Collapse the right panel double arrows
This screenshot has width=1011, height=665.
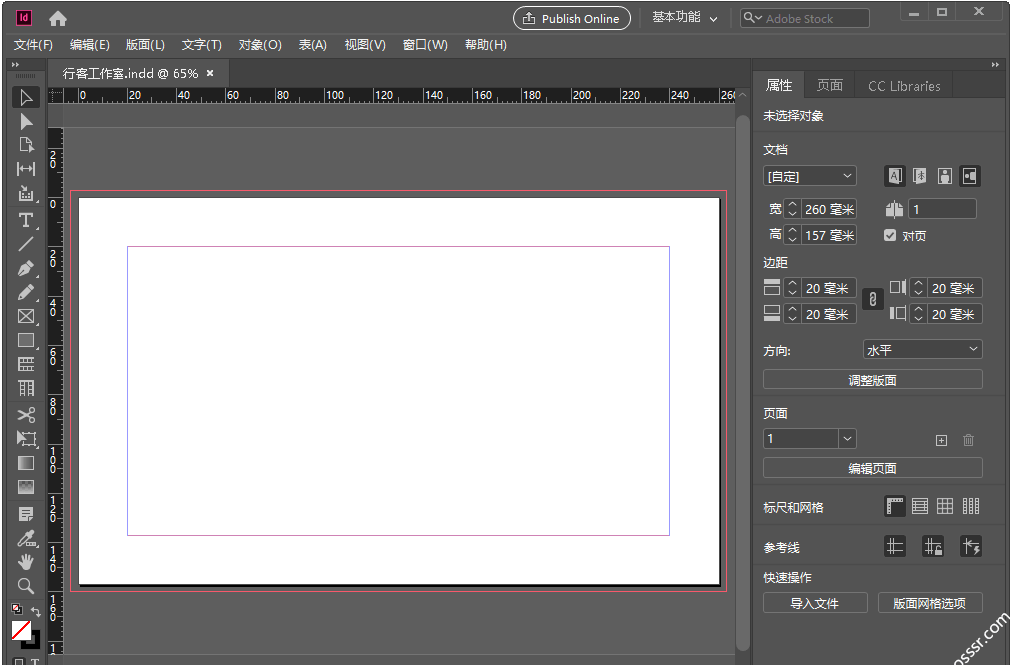(996, 65)
